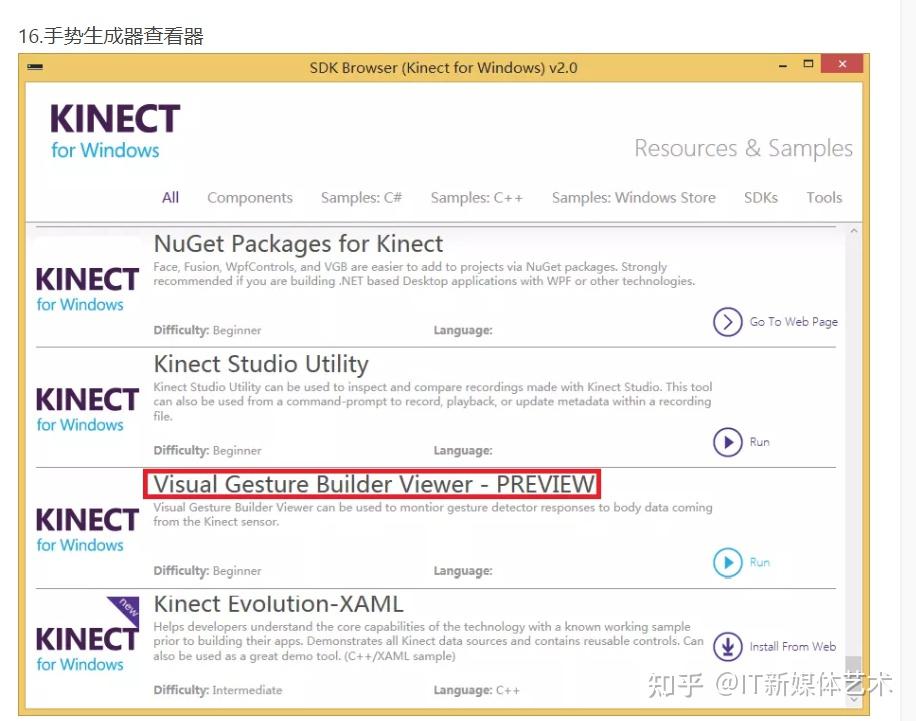
Task: Click the Go To Web Page arrow icon
Action: 727,322
